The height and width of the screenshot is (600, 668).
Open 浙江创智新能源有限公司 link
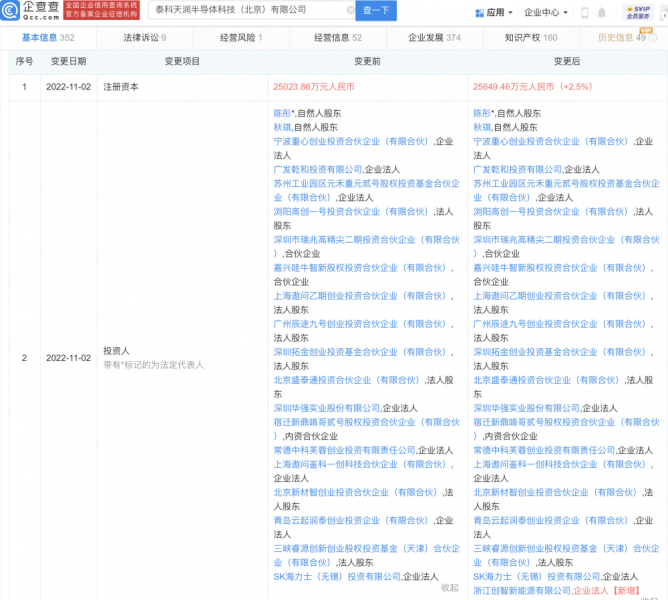click(521, 590)
